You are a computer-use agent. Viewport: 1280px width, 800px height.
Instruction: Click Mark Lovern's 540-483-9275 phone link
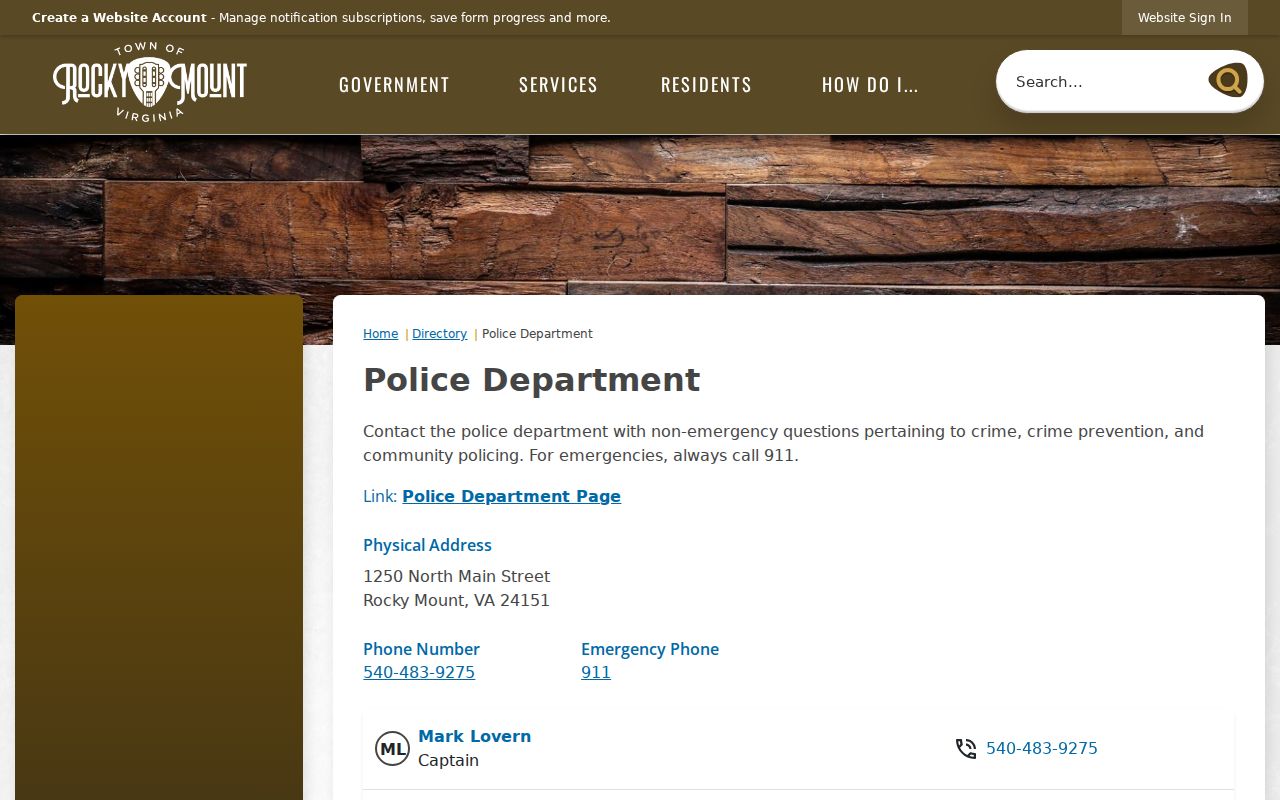[x=1042, y=748]
